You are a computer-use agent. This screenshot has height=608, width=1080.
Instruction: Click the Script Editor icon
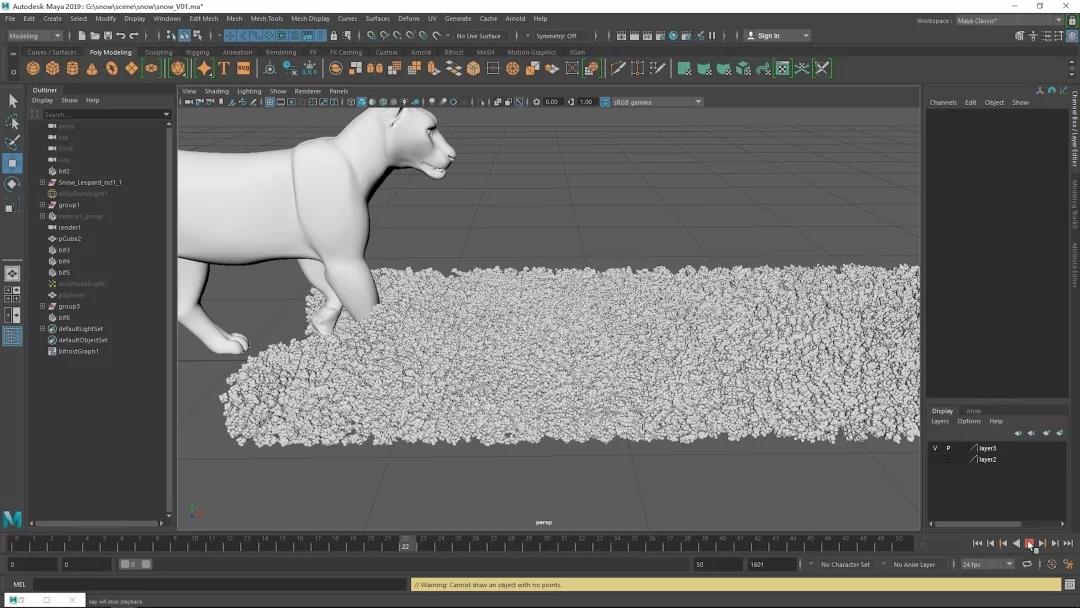[1070, 585]
